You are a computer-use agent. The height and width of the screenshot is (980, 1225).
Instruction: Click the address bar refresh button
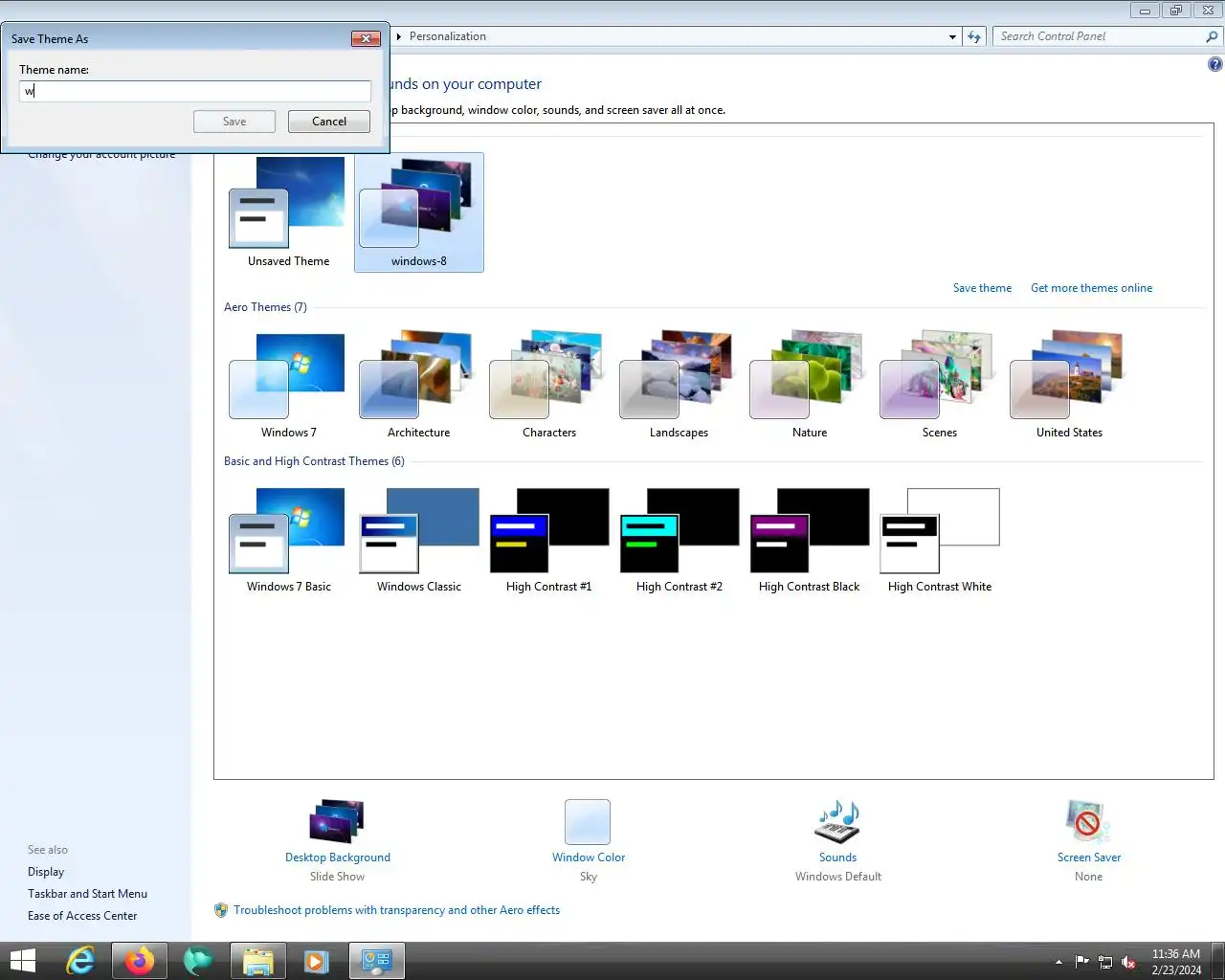[974, 36]
